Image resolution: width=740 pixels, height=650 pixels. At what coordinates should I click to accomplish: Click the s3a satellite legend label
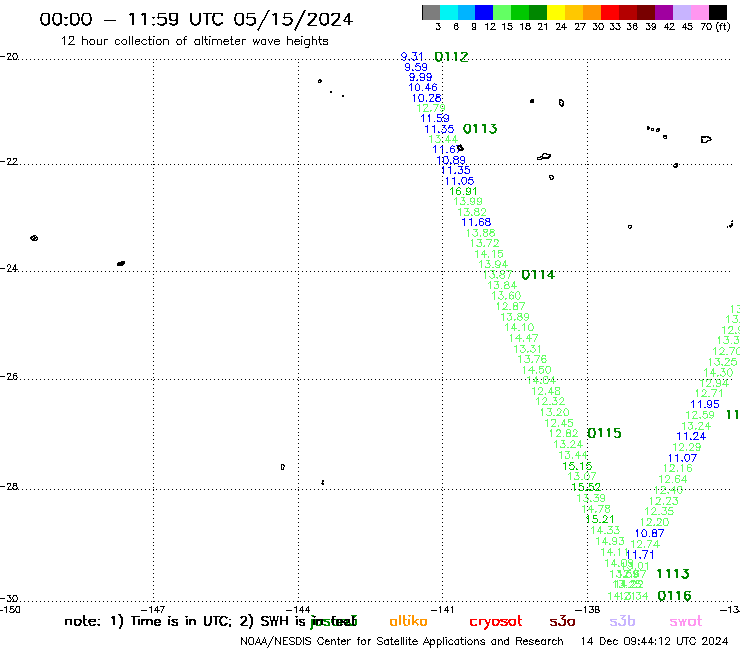tap(562, 621)
